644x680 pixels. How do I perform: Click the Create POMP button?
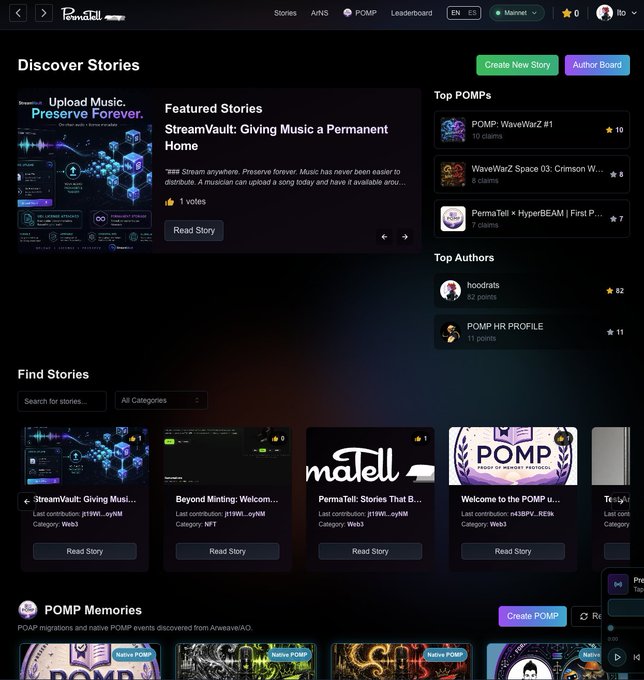coord(532,616)
